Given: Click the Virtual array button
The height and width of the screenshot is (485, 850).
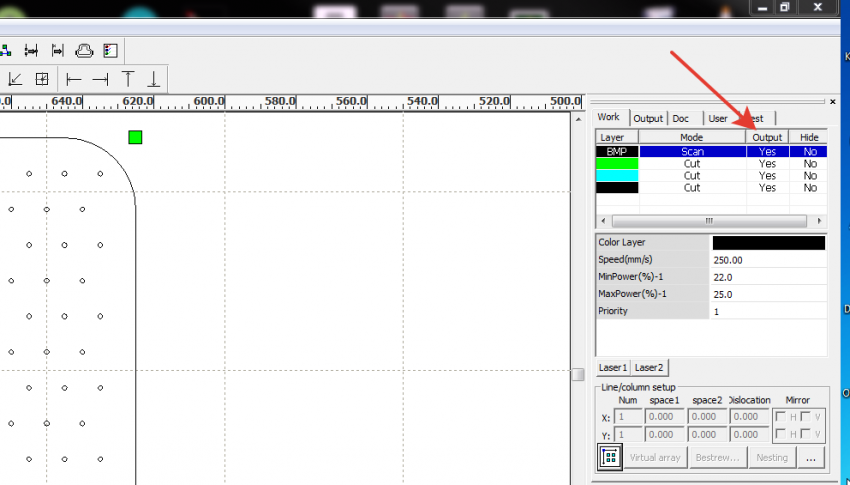Looking at the screenshot, I should click(x=655, y=457).
